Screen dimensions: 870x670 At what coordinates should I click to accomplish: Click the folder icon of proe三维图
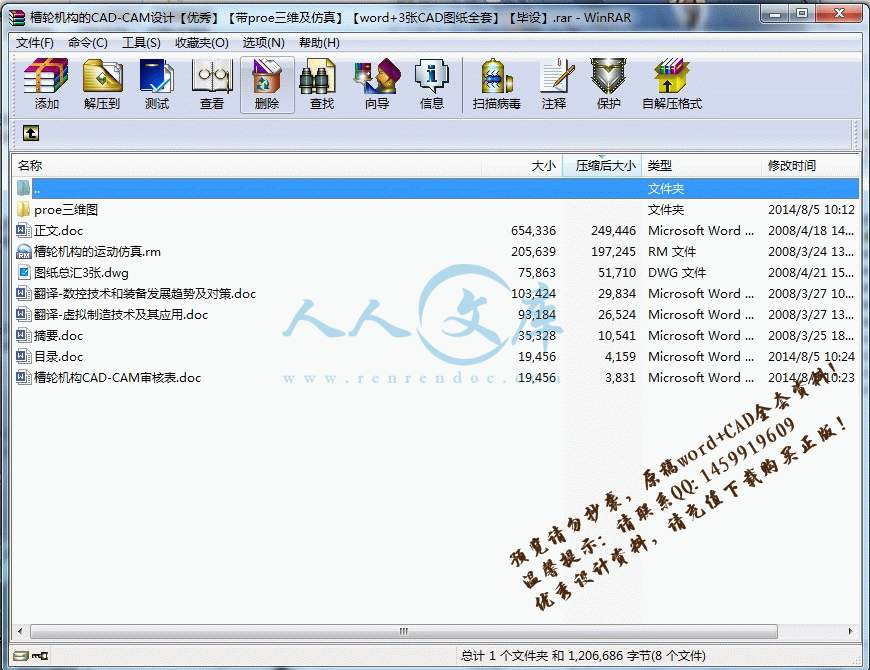pyautogui.click(x=23, y=209)
